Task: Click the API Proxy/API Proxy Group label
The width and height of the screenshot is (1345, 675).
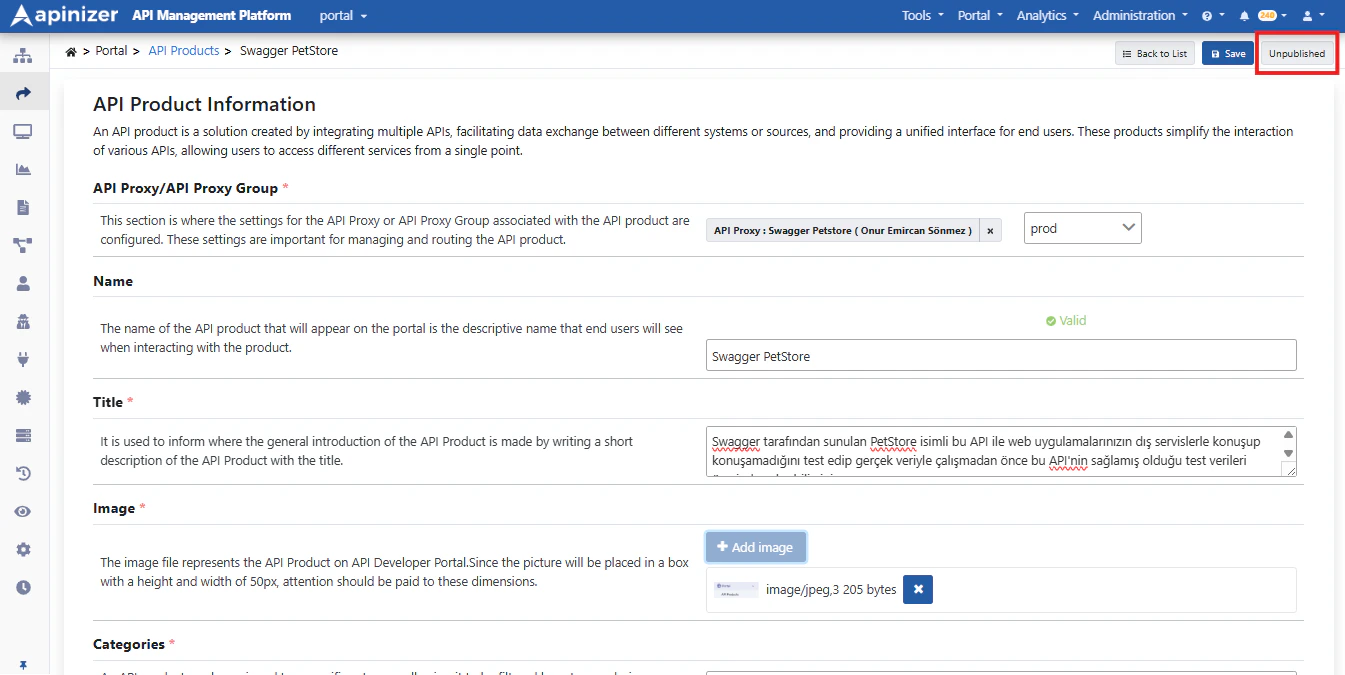Action: coord(185,188)
